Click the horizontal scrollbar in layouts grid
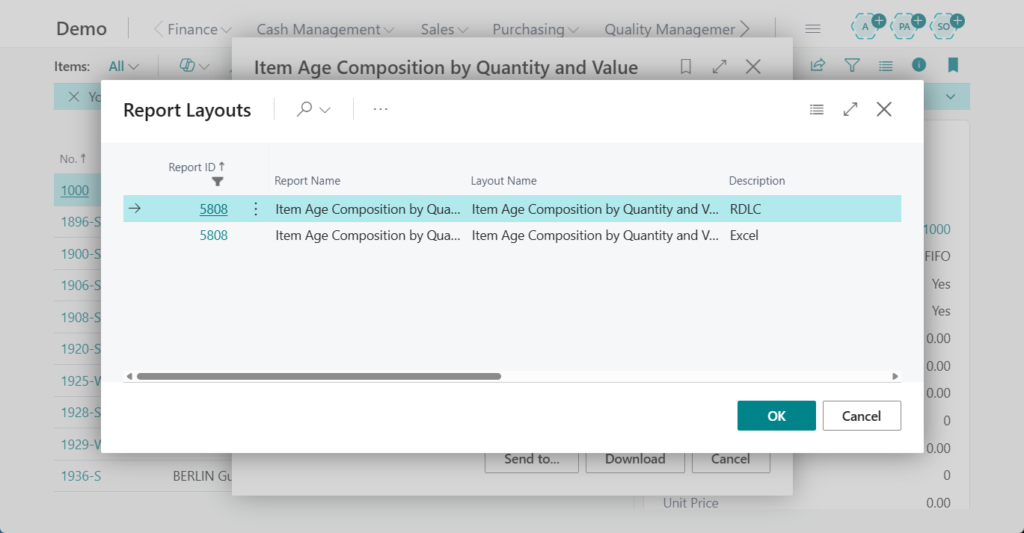 click(x=318, y=377)
